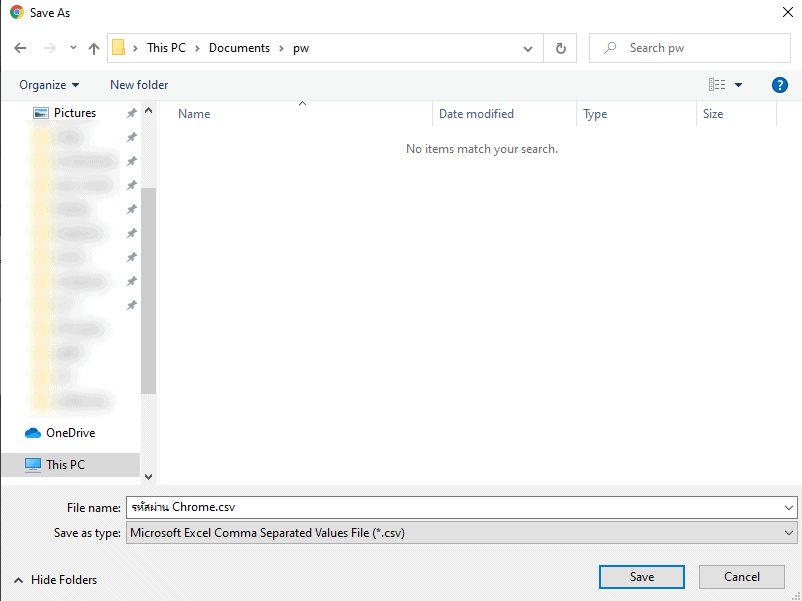This screenshot has height=601, width=802.
Task: Collapse navigation pane with Hide Folders
Action: (56, 580)
